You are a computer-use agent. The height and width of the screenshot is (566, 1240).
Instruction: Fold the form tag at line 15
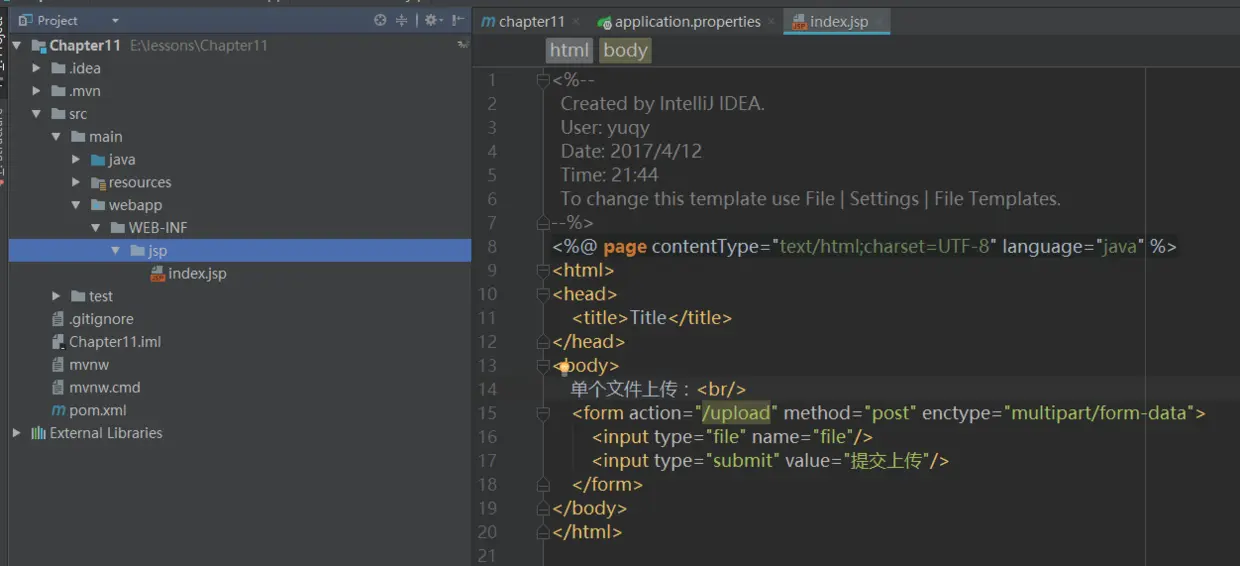click(543, 413)
